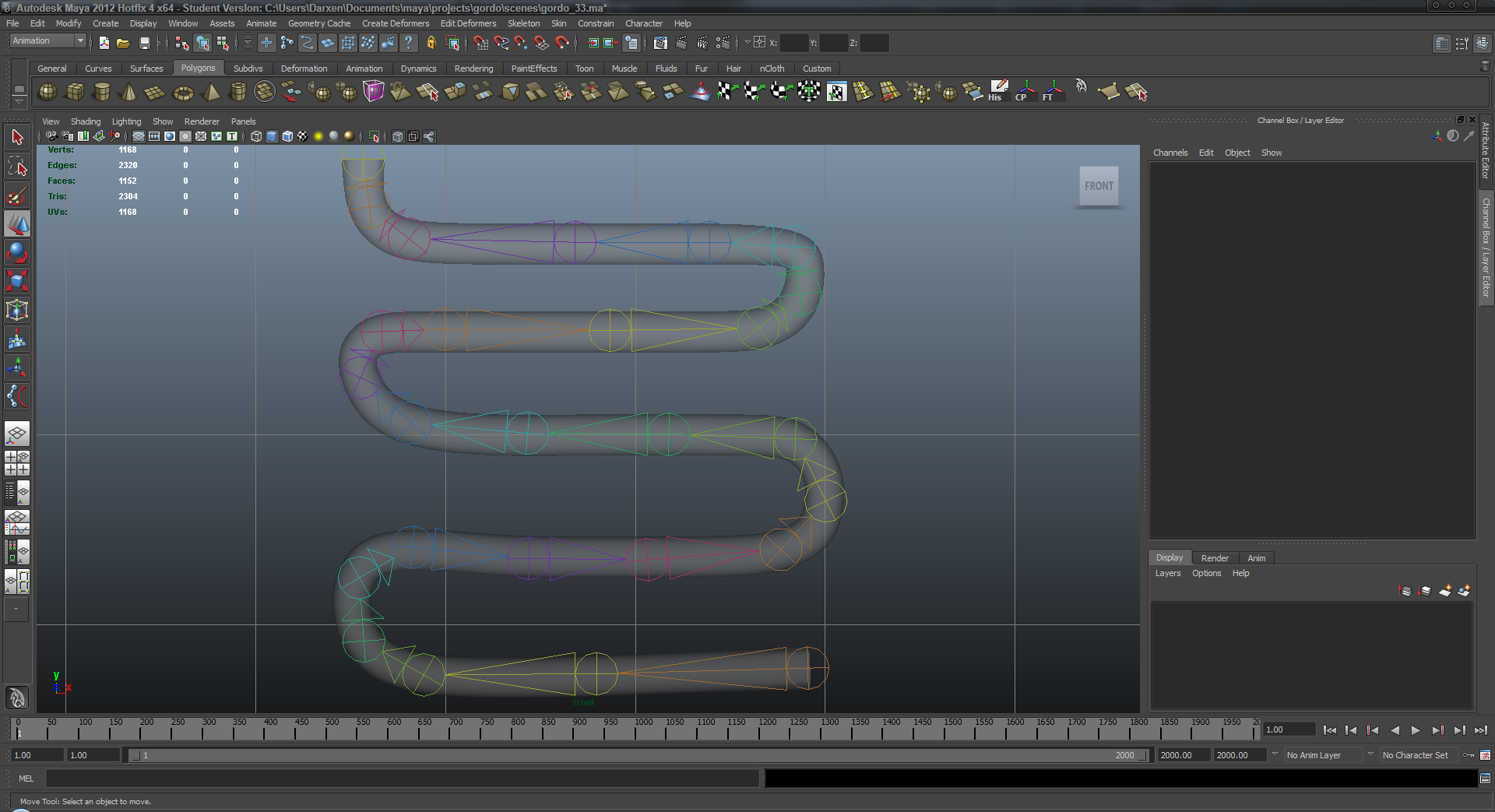This screenshot has width=1495, height=812.
Task: Activate the Move tool in toolbox
Action: (17, 223)
